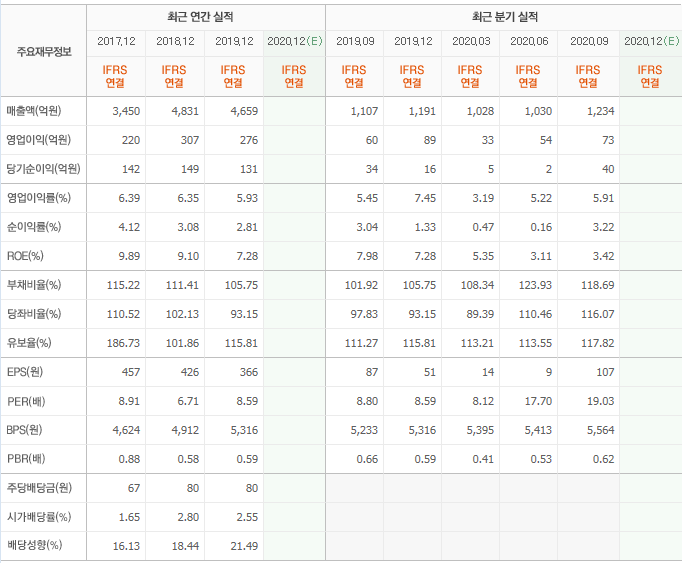This screenshot has width=685, height=563.
Task: Select the 2020.03 quarterly column header
Action: 471,41
